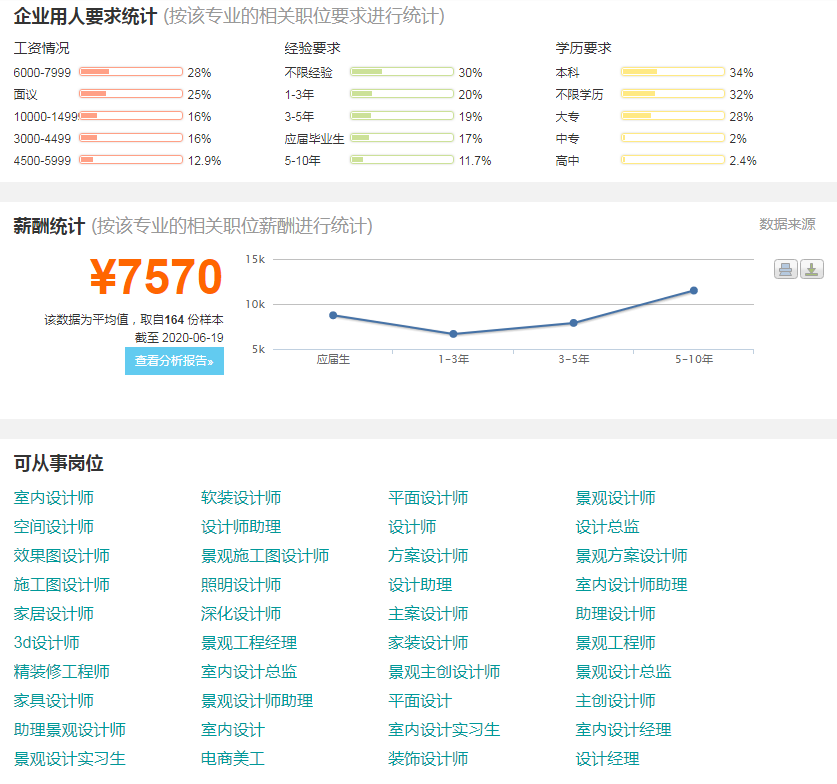Image resolution: width=837 pixels, height=784 pixels.
Task: Click the ¥7570 average salary figure
Action: 156,276
